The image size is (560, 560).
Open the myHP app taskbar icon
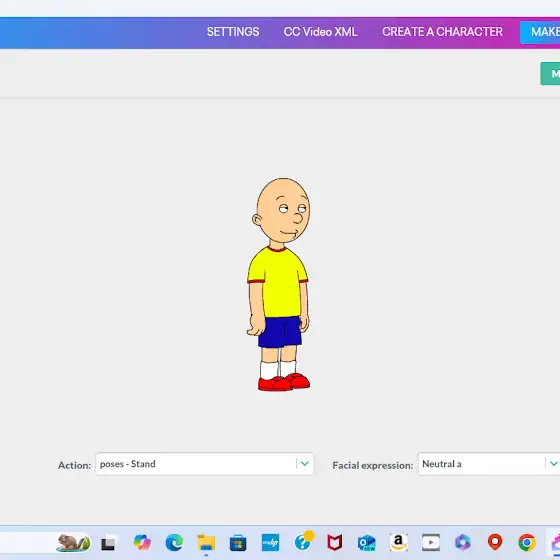click(x=270, y=542)
